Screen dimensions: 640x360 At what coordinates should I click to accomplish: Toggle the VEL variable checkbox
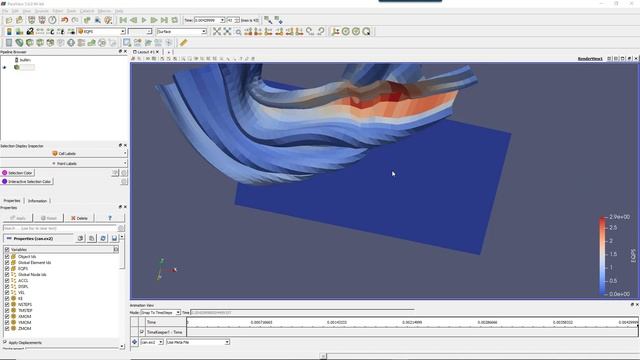7,293
